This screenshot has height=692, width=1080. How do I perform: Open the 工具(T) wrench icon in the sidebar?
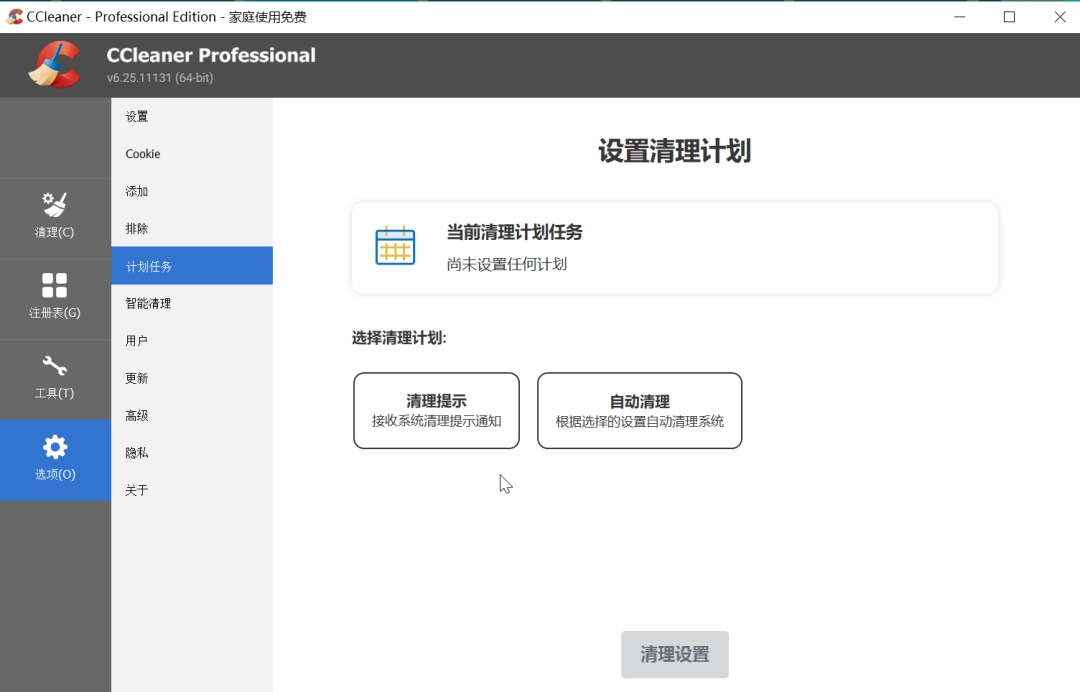[55, 379]
